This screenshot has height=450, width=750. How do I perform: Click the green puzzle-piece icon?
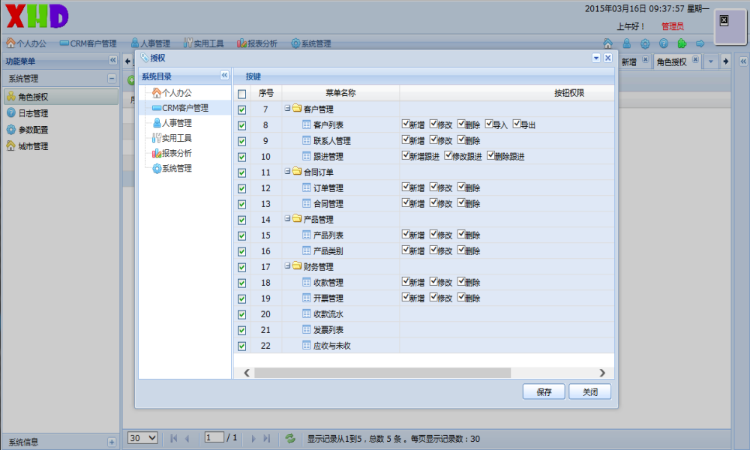(682, 44)
